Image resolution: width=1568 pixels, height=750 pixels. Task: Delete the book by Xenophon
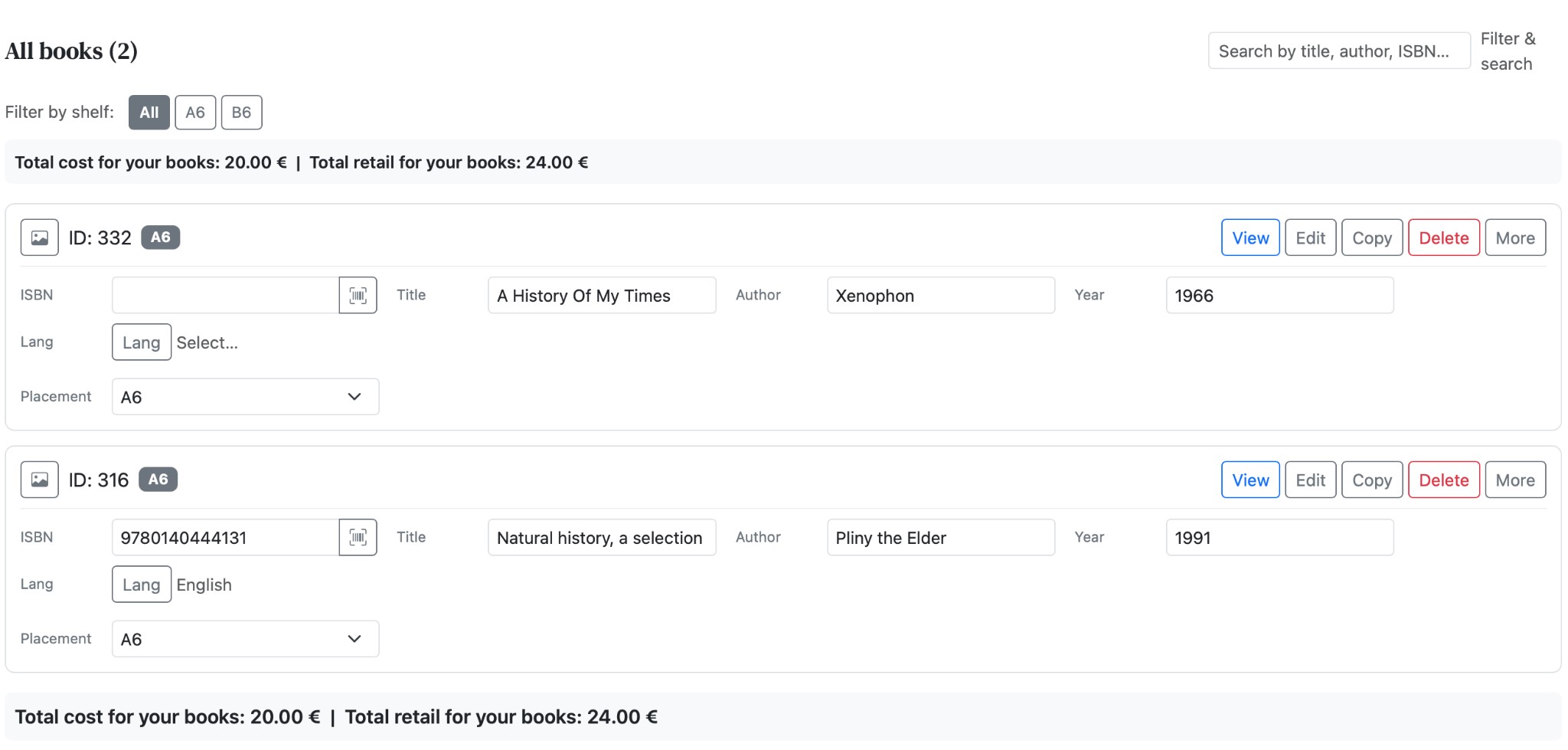(1443, 237)
